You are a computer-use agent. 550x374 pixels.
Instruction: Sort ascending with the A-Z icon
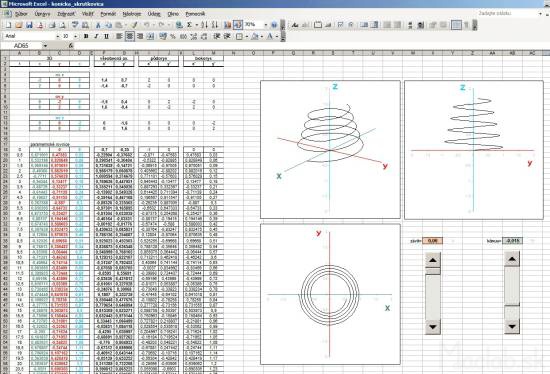point(204,25)
